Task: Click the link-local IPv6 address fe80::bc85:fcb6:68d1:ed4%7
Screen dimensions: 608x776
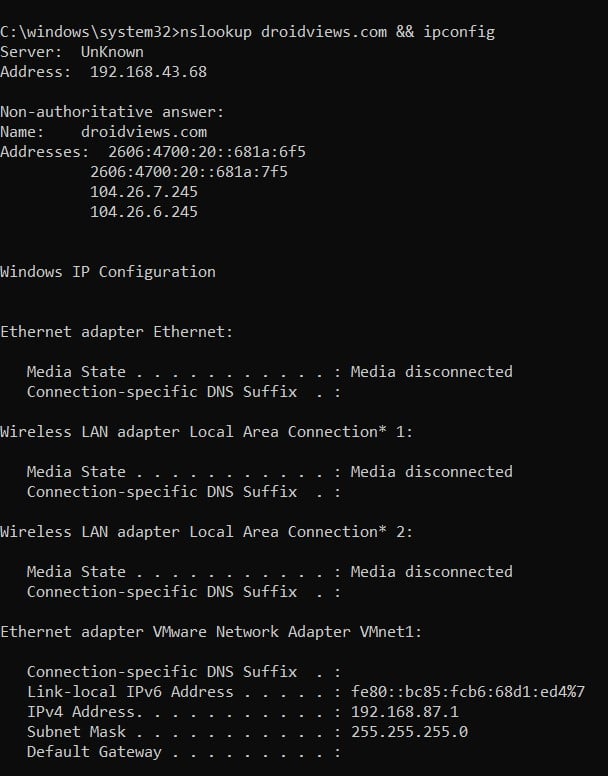Action: click(x=467, y=692)
